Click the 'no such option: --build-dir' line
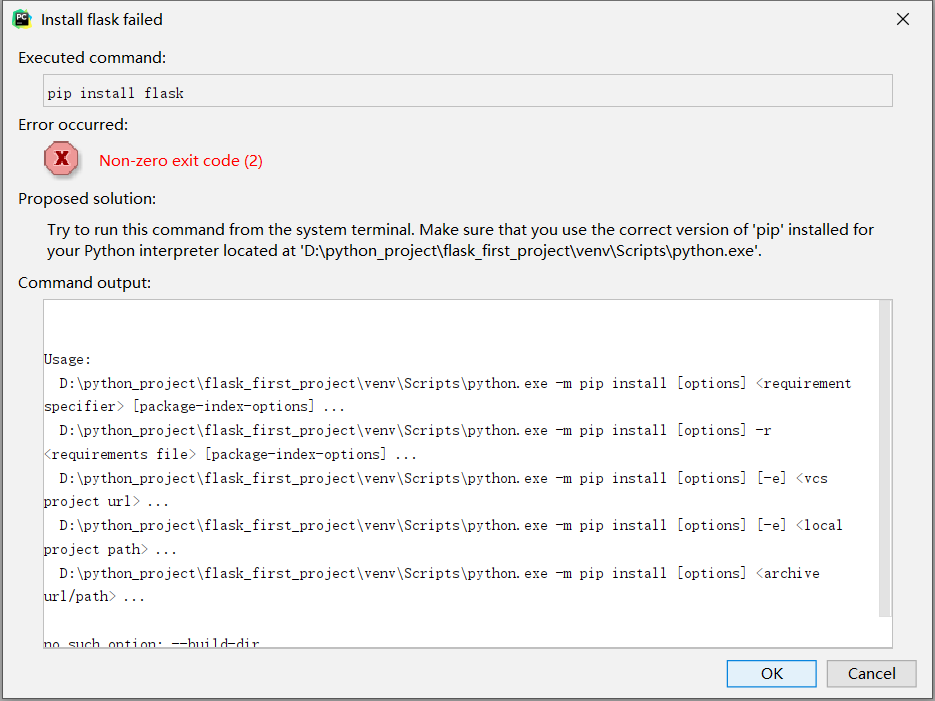This screenshot has height=701, width=935. (151, 643)
